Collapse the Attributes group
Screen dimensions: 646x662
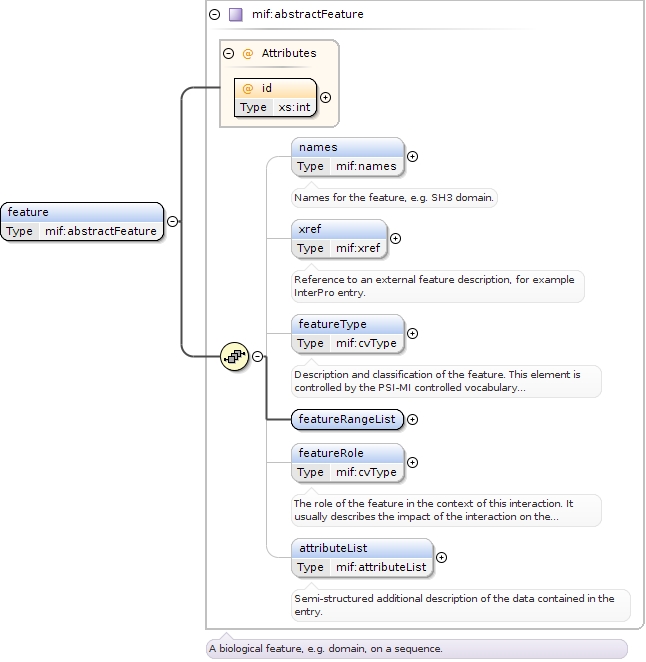229,54
